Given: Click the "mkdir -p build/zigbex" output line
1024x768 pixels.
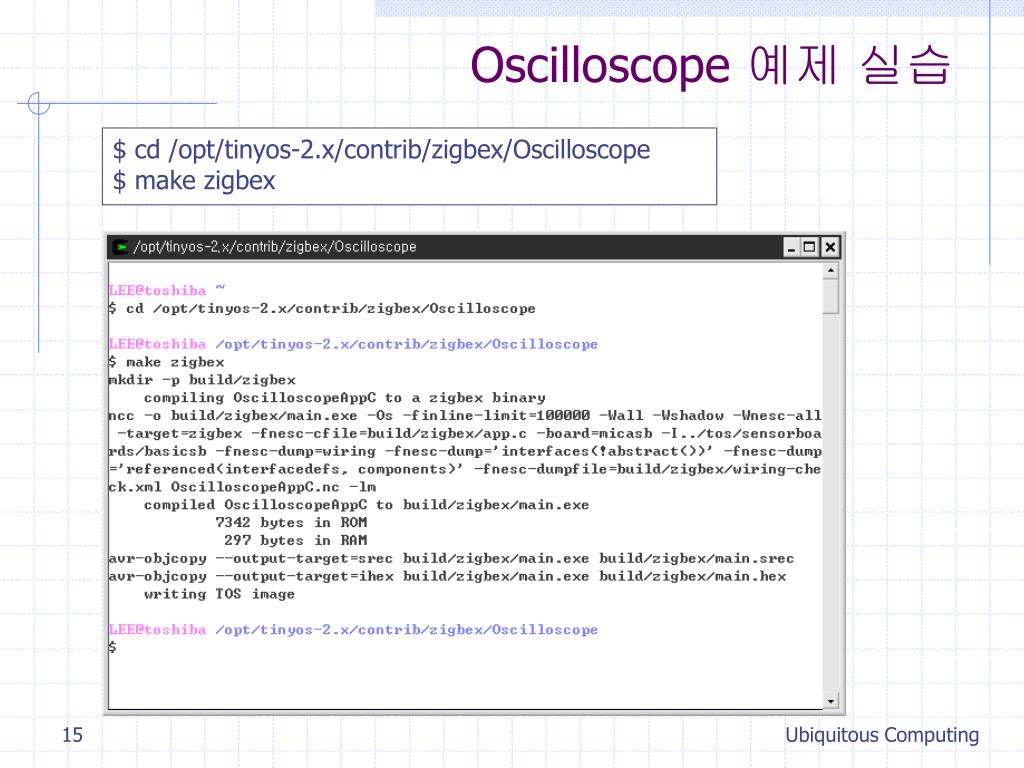Looking at the screenshot, I should (x=202, y=379).
